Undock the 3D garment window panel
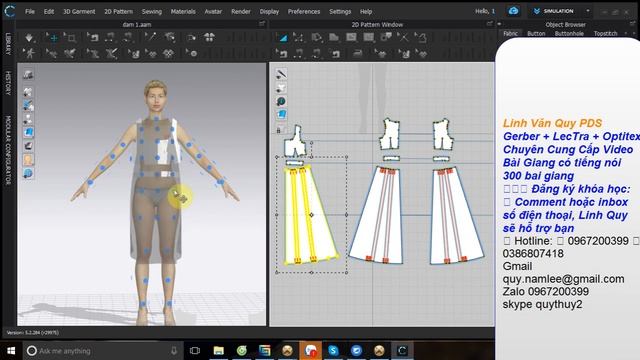This screenshot has width=640, height=360. tap(262, 24)
